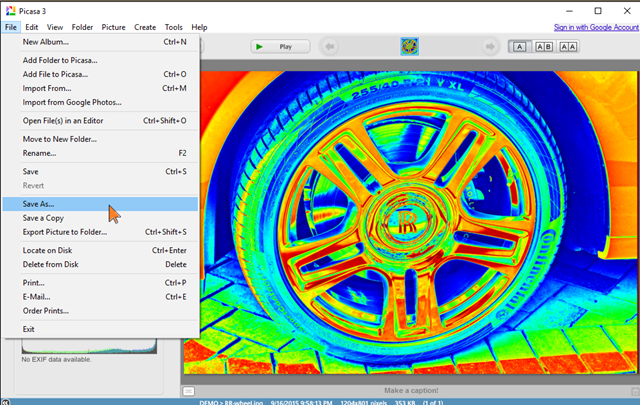Open the Edit menu

tap(33, 27)
